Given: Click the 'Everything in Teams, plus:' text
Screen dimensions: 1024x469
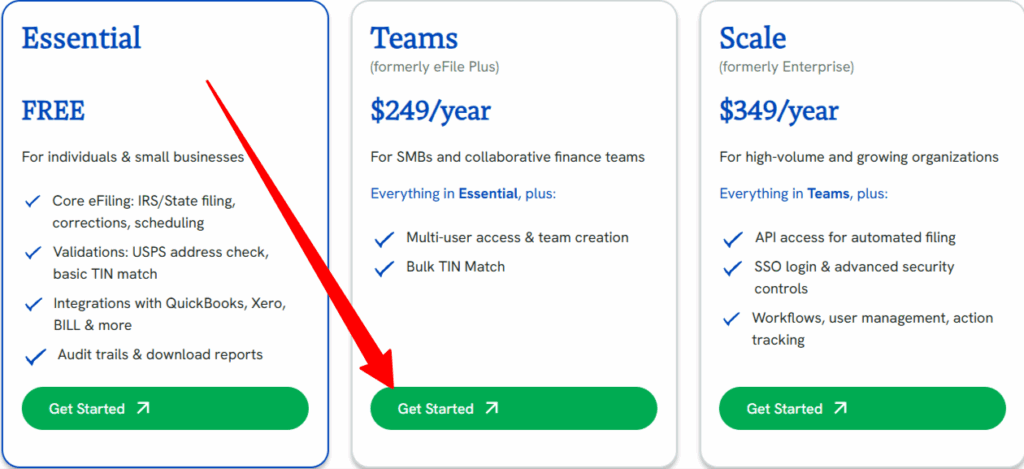Looking at the screenshot, I should click(x=804, y=194).
